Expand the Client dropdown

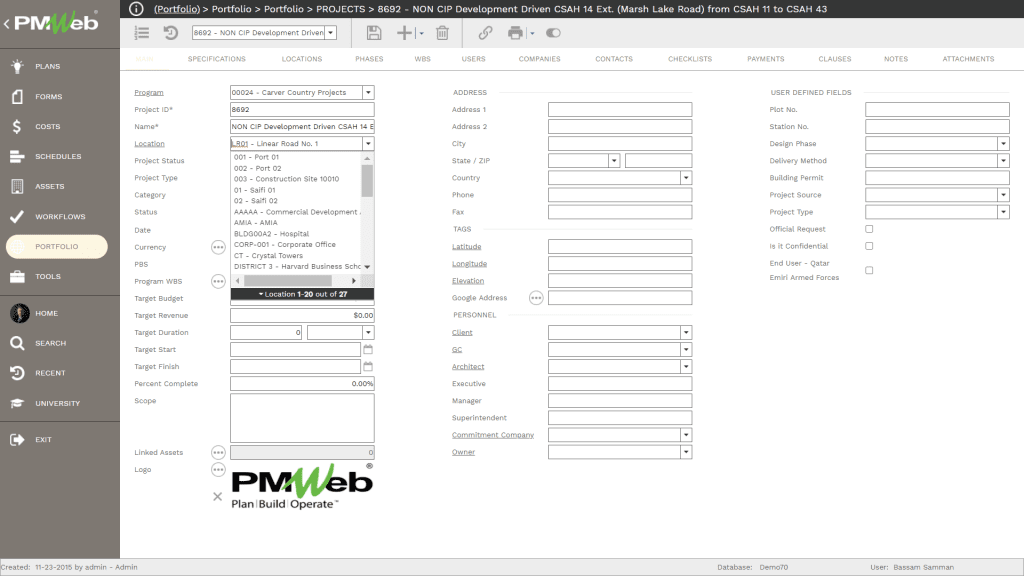[x=686, y=332]
